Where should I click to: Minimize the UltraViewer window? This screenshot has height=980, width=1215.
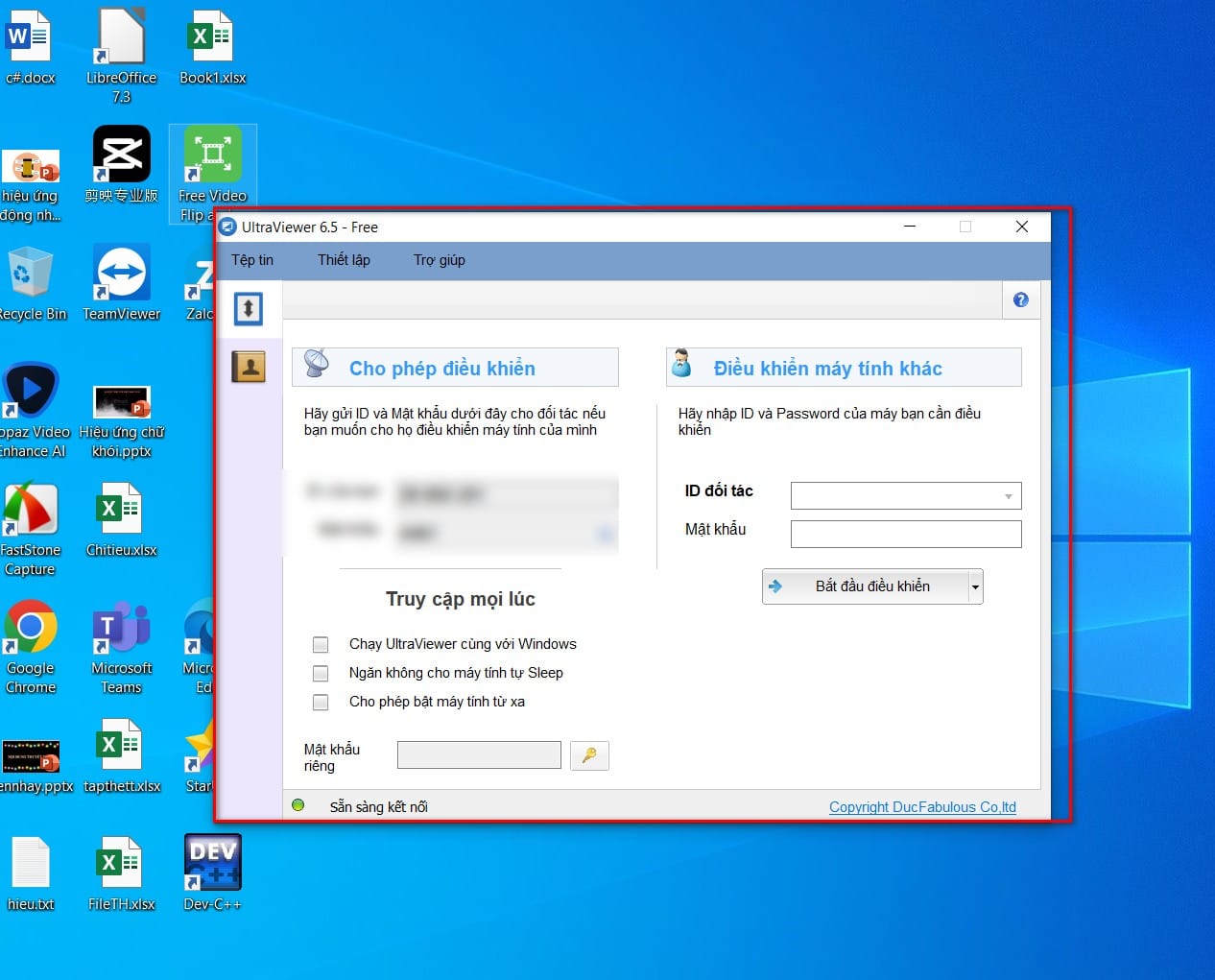tap(910, 227)
